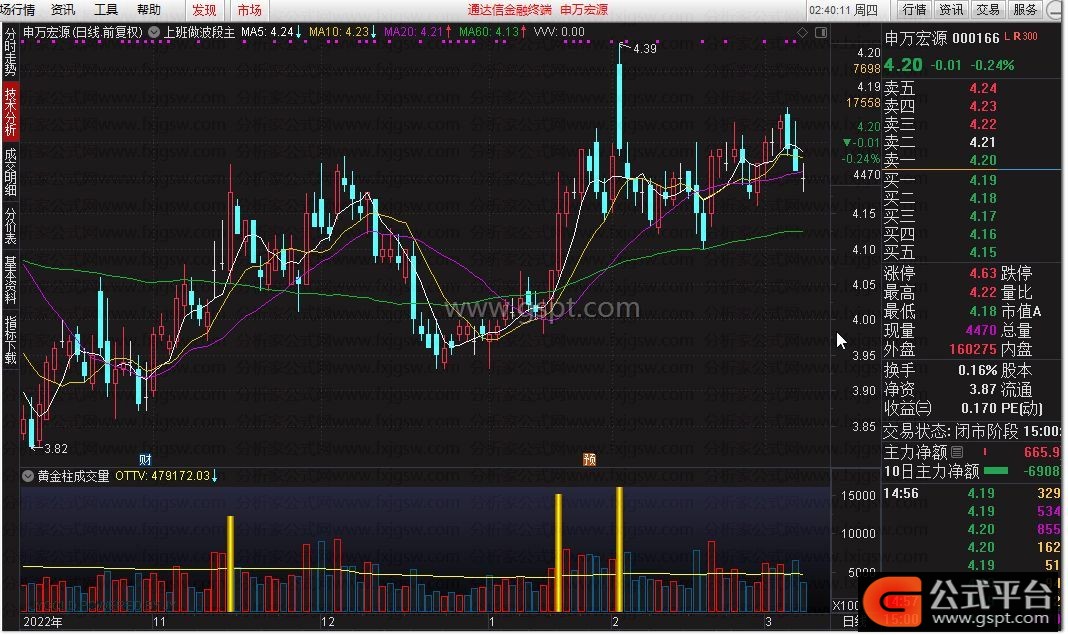Open the 工具 menu
Viewport: 1068px width, 635px height.
click(106, 10)
